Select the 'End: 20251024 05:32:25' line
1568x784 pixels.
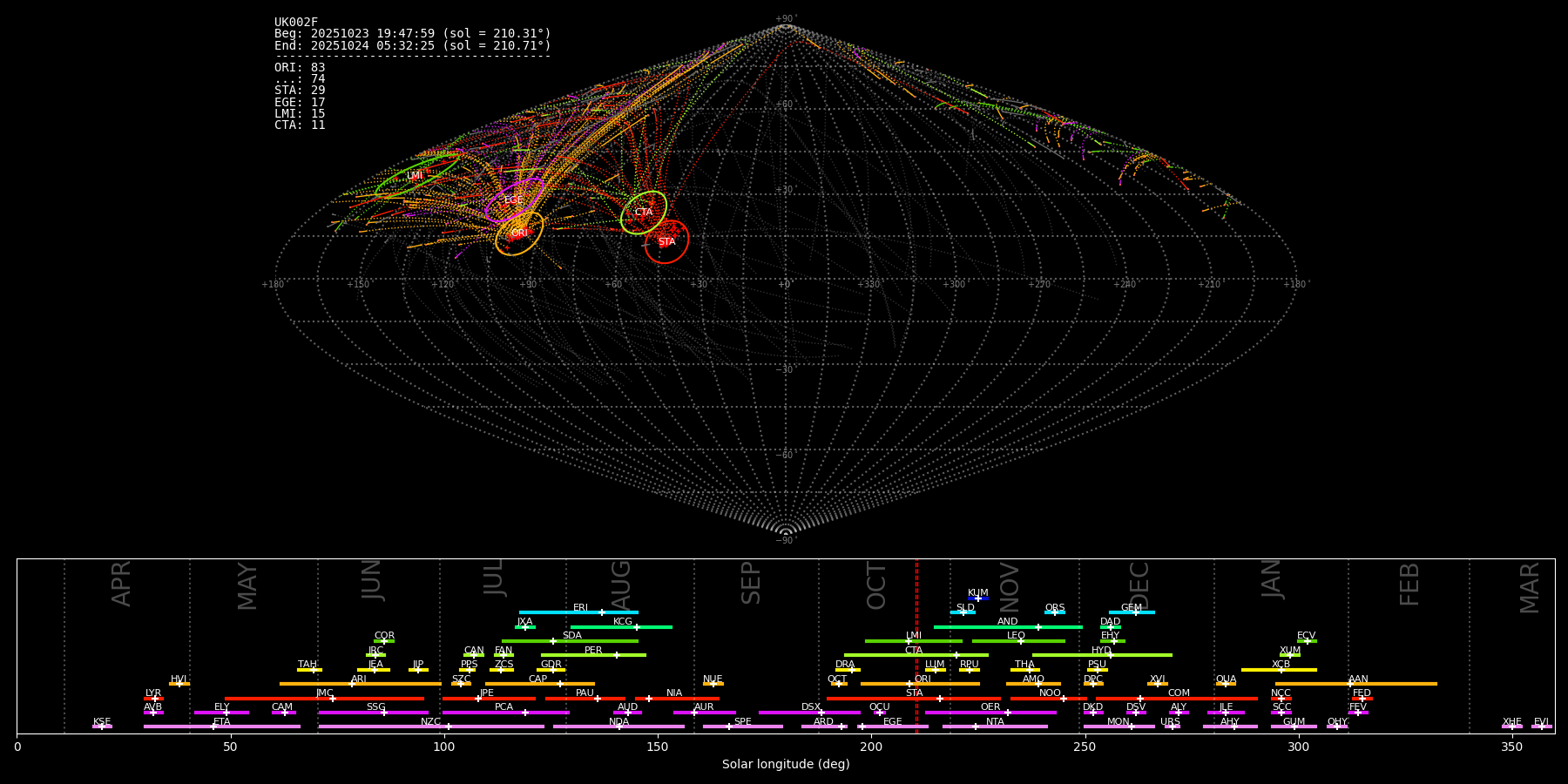click(413, 45)
